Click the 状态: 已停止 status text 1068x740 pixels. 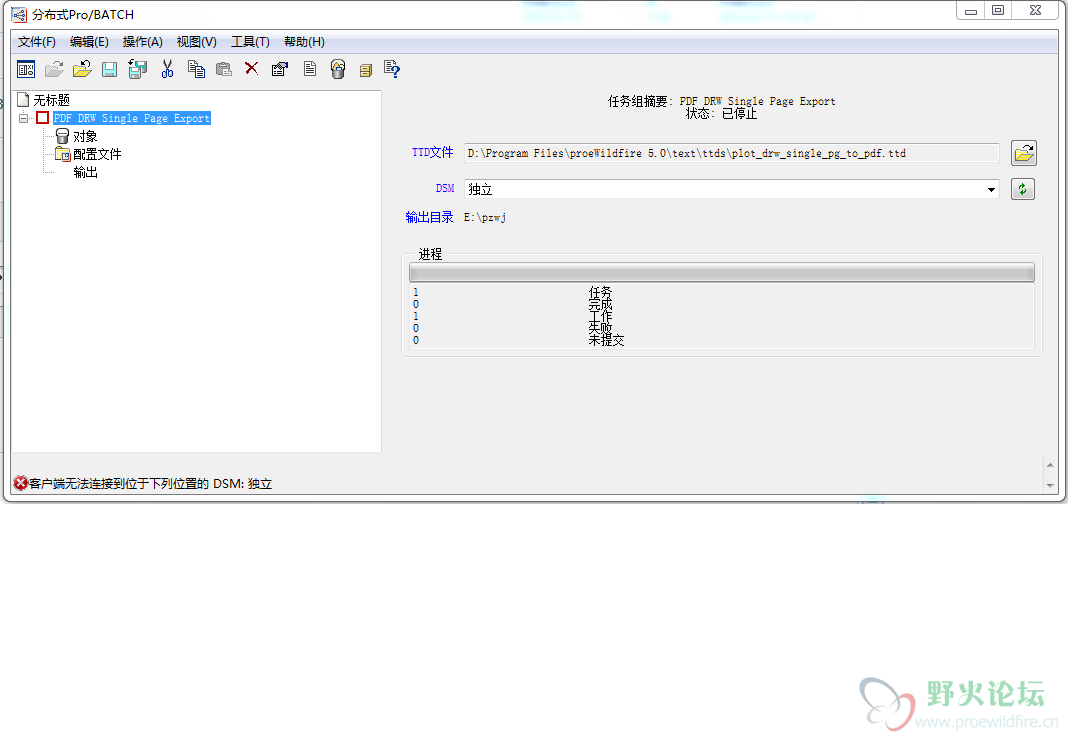point(721,114)
